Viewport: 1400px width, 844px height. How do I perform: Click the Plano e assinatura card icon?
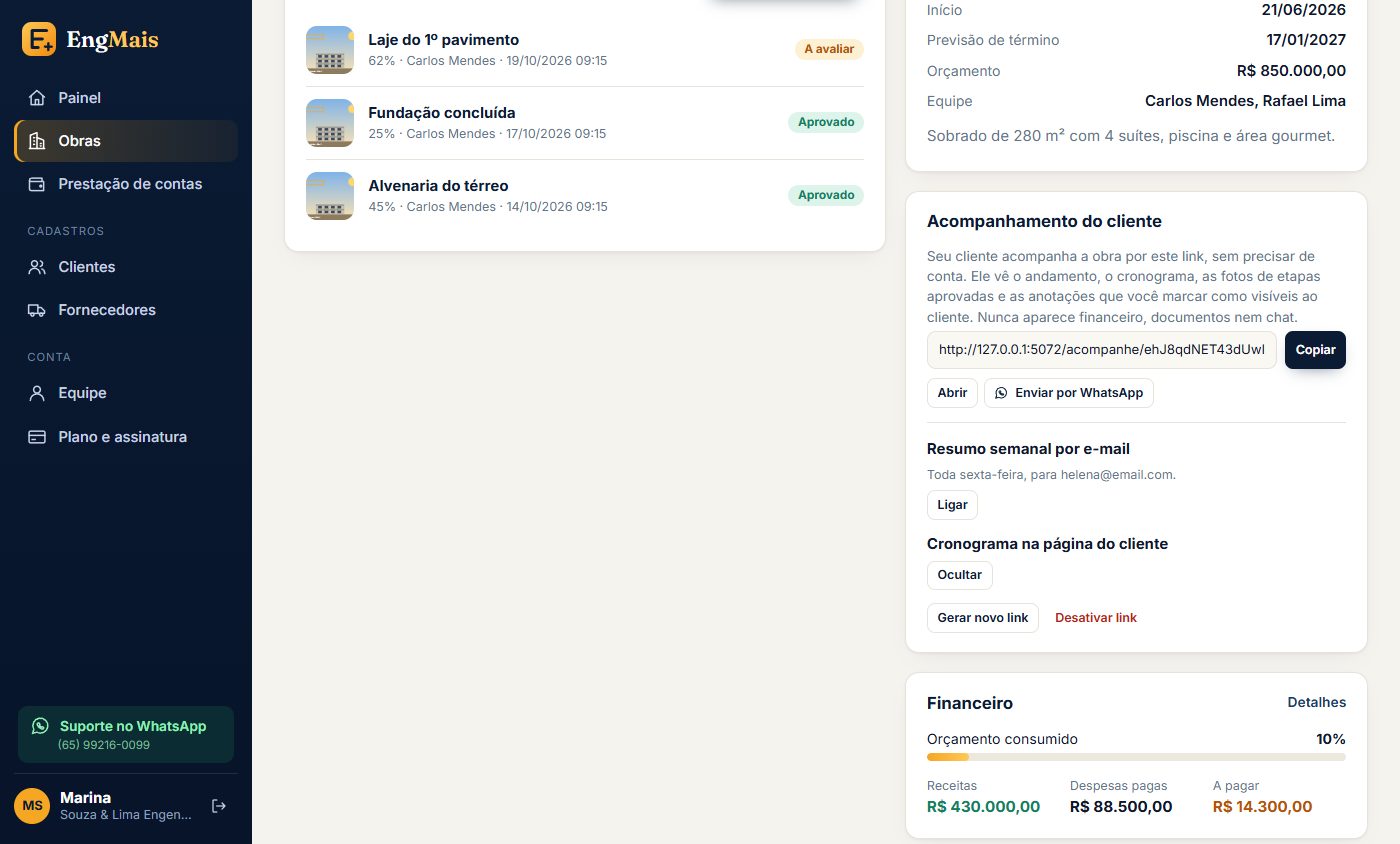pos(37,437)
